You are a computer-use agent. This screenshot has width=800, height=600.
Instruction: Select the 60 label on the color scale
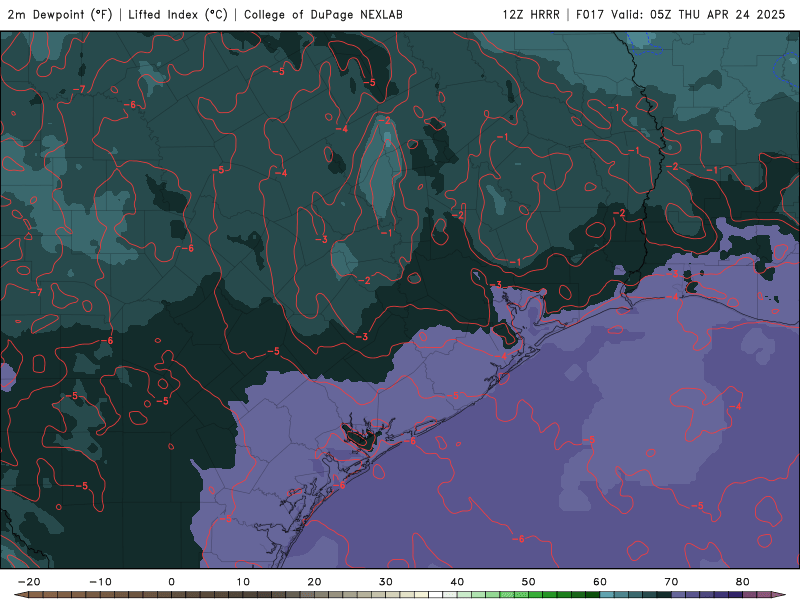(x=600, y=582)
